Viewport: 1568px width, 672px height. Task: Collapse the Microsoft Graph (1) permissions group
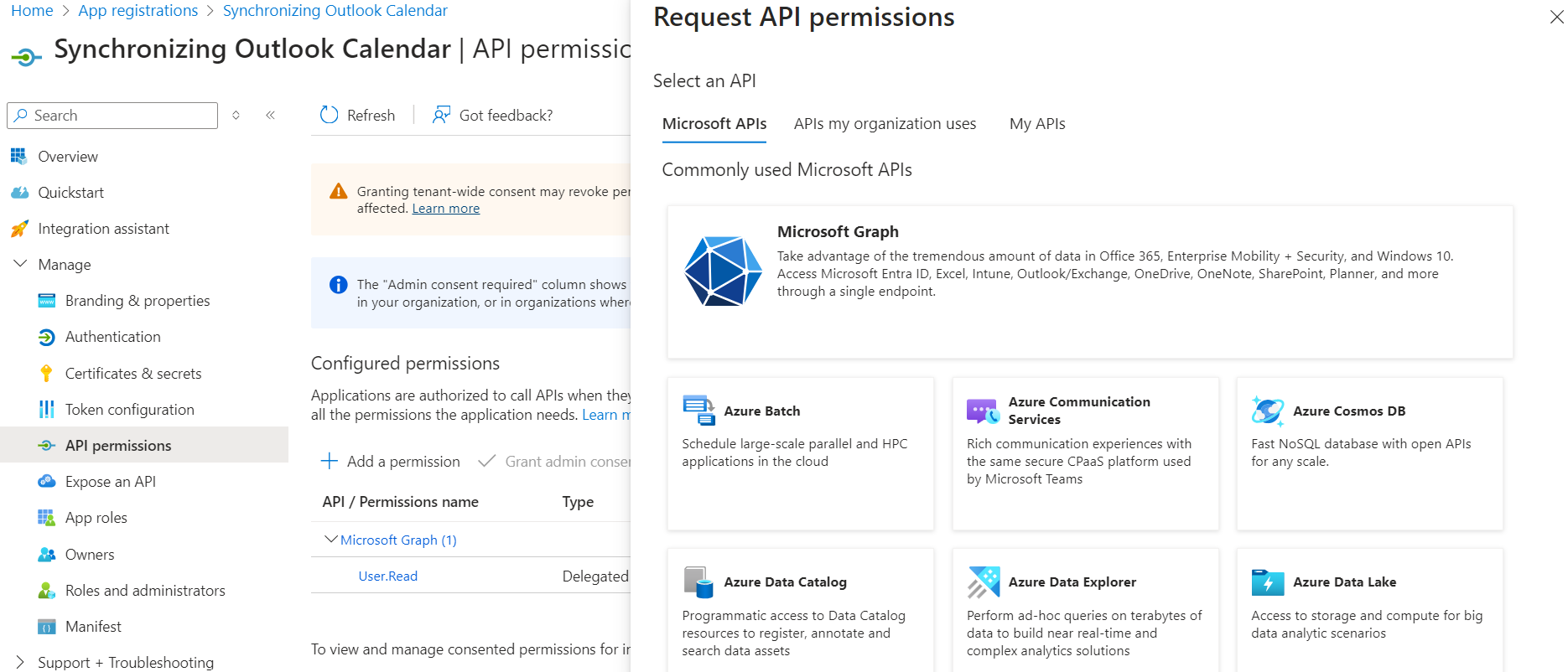pyautogui.click(x=330, y=540)
